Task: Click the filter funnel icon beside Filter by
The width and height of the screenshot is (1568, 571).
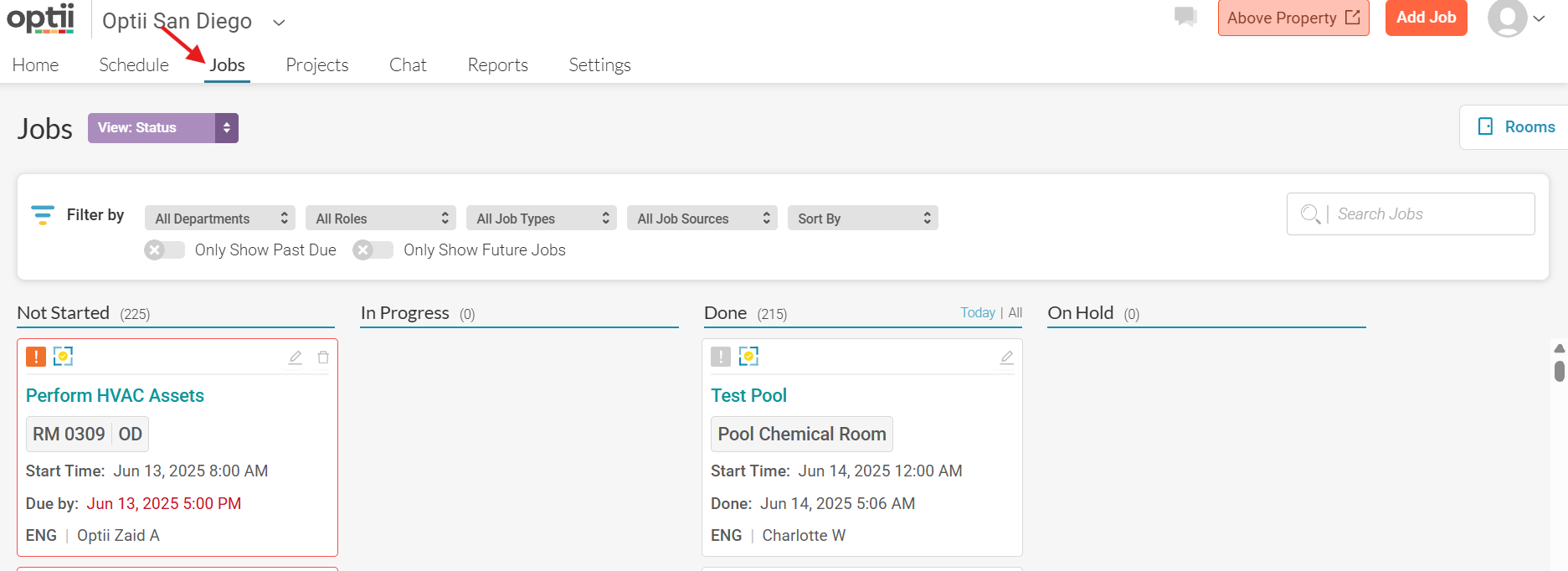Action: click(43, 215)
